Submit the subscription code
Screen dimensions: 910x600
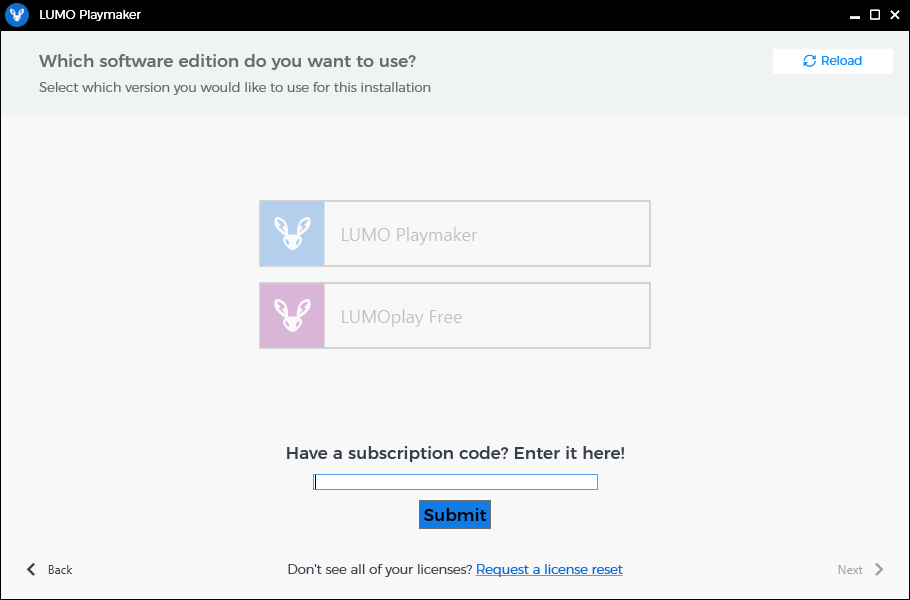(455, 515)
